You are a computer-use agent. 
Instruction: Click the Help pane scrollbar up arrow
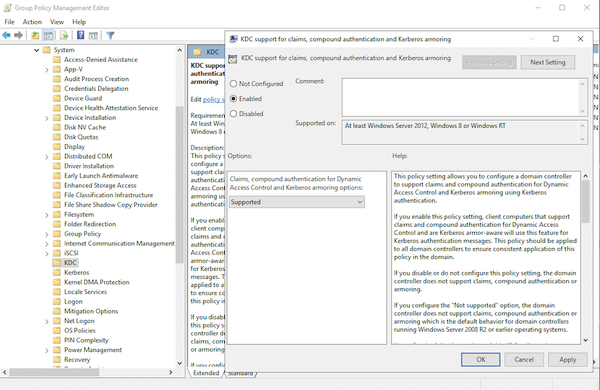(585, 176)
